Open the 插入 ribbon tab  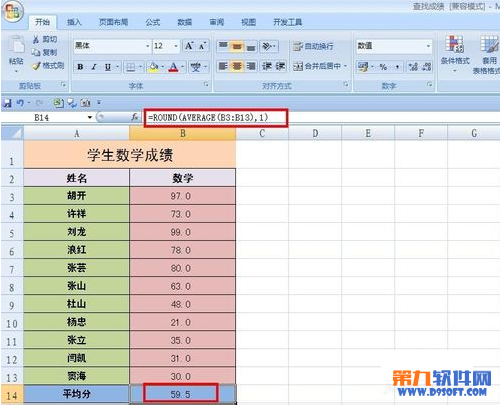[x=74, y=22]
